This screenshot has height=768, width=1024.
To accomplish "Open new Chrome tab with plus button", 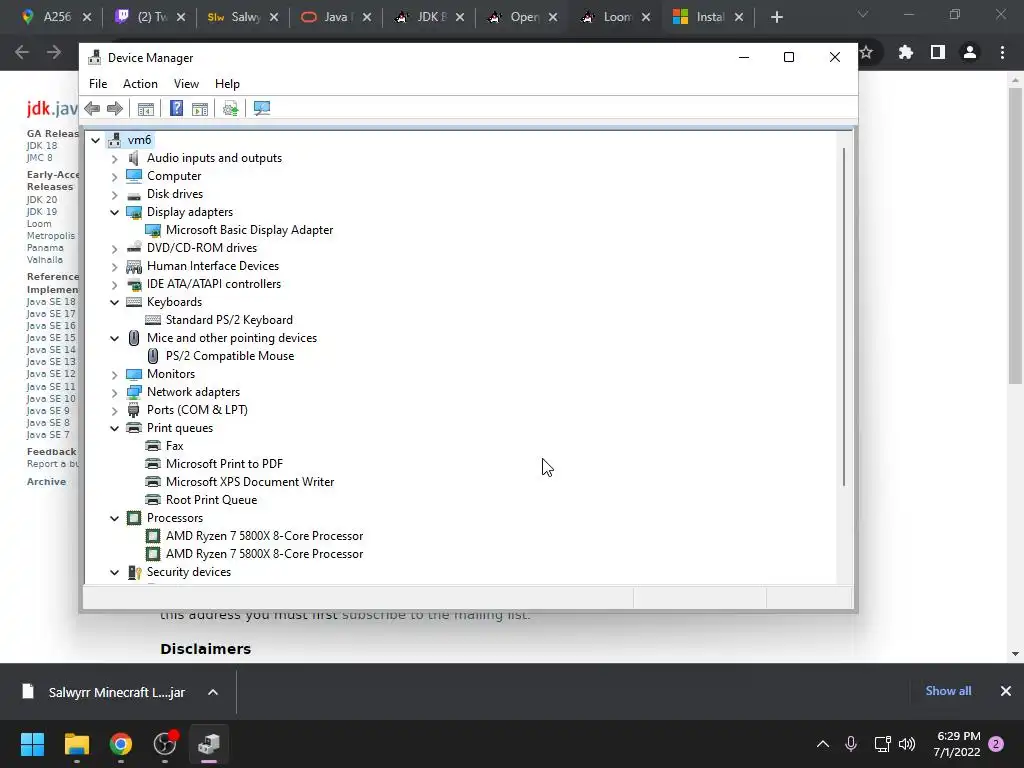I will click(x=776, y=17).
